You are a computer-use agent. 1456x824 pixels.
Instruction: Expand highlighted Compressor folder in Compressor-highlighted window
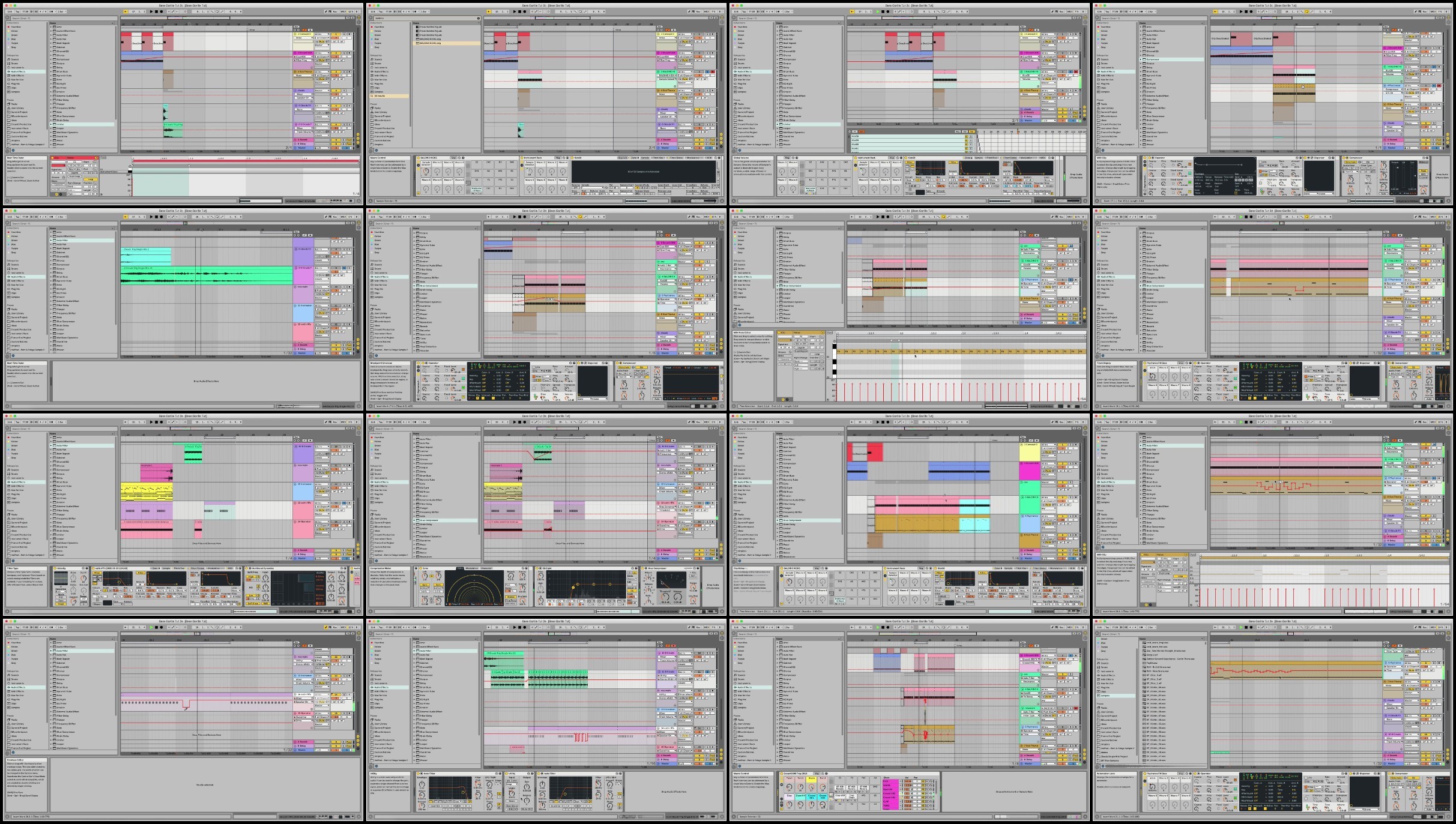click(1142, 59)
